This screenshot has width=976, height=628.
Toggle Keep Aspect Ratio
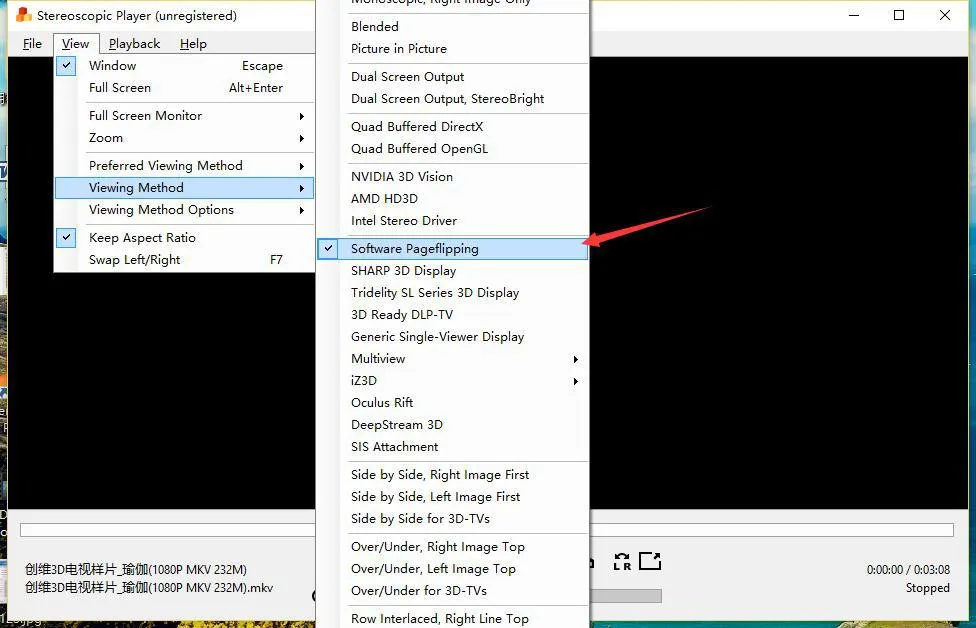point(185,238)
